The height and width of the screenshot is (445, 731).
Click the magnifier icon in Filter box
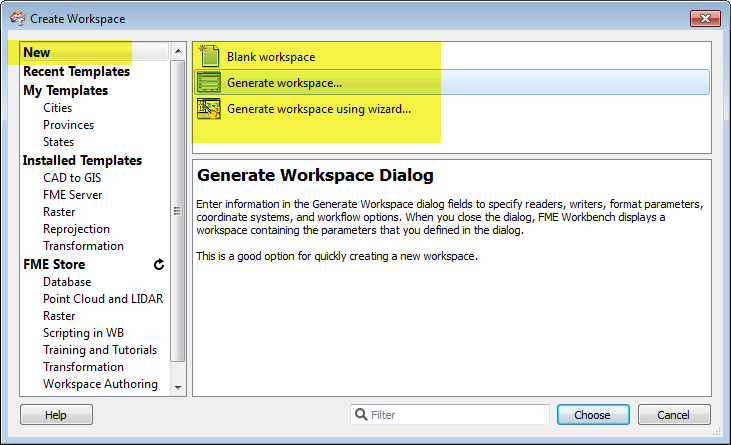[361, 414]
